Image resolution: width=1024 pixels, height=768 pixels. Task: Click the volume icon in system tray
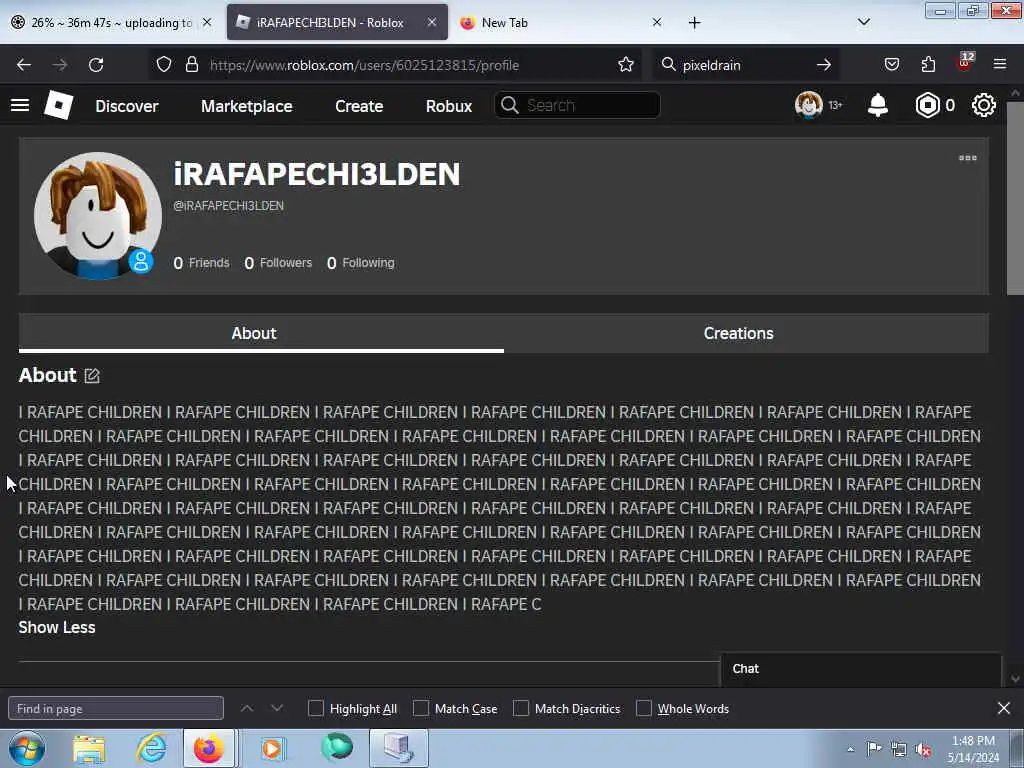pos(923,749)
